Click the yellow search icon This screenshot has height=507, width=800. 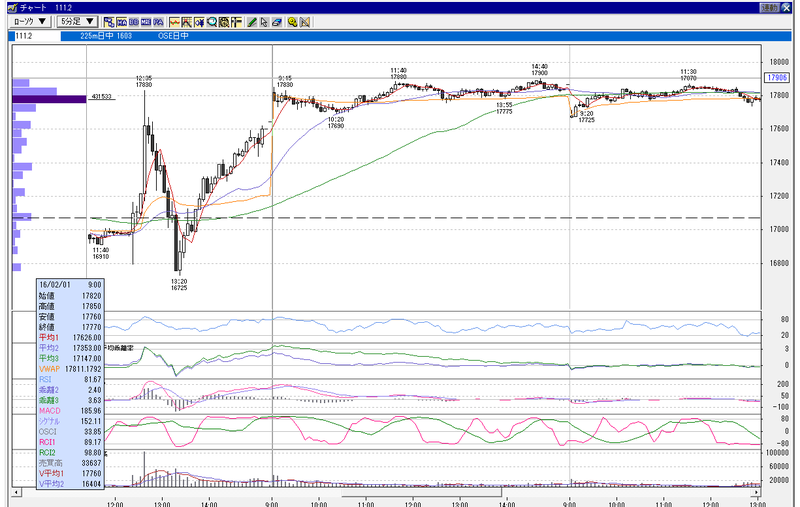[x=292, y=22]
